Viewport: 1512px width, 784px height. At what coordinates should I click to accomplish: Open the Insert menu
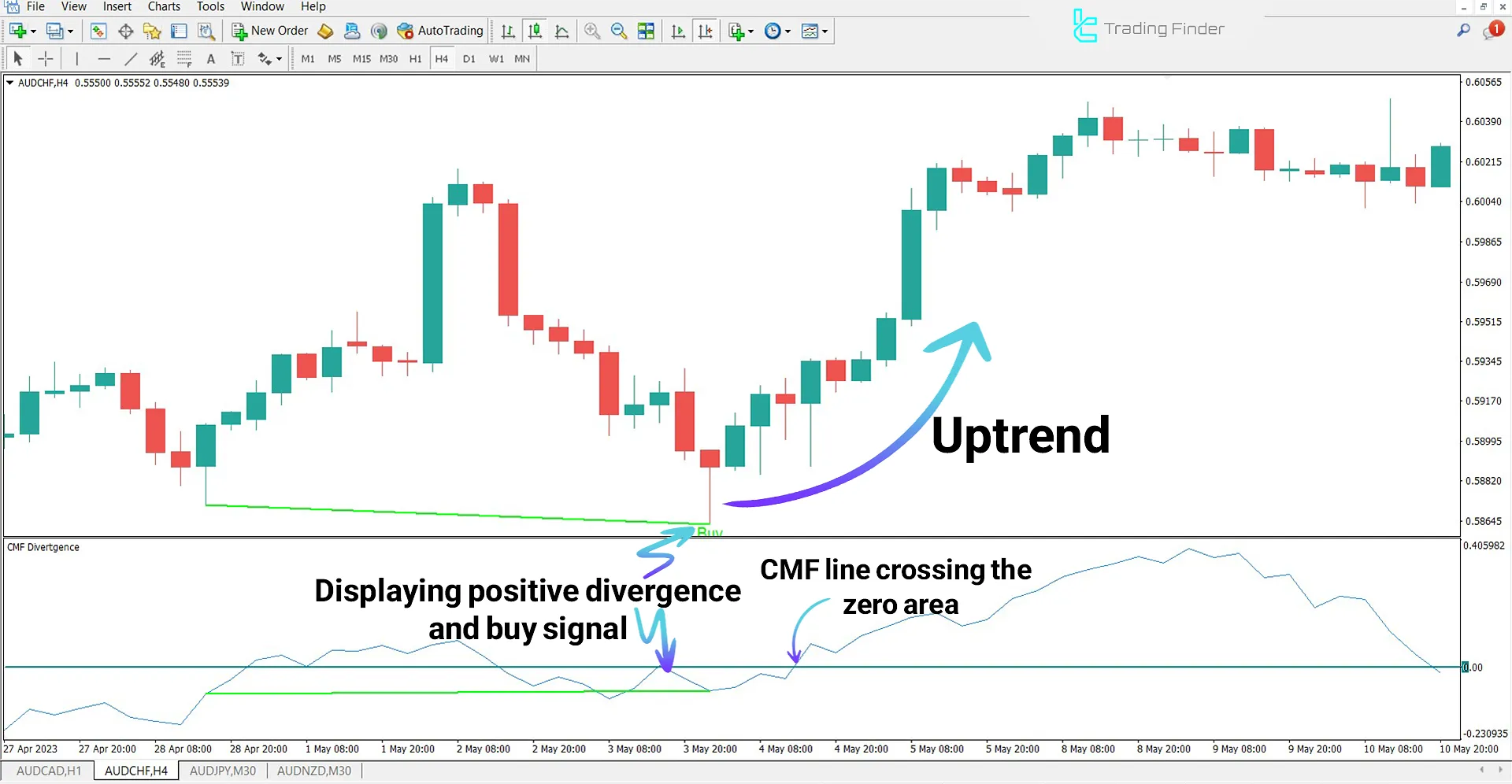coord(117,6)
